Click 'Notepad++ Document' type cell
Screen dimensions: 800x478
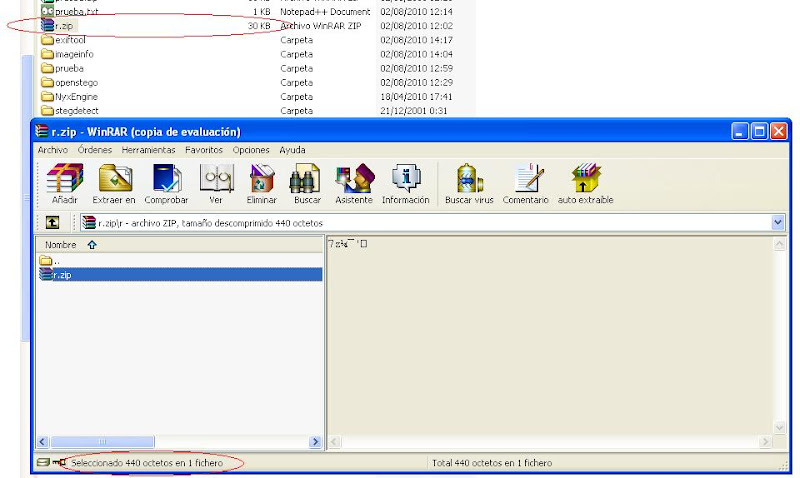coord(325,11)
